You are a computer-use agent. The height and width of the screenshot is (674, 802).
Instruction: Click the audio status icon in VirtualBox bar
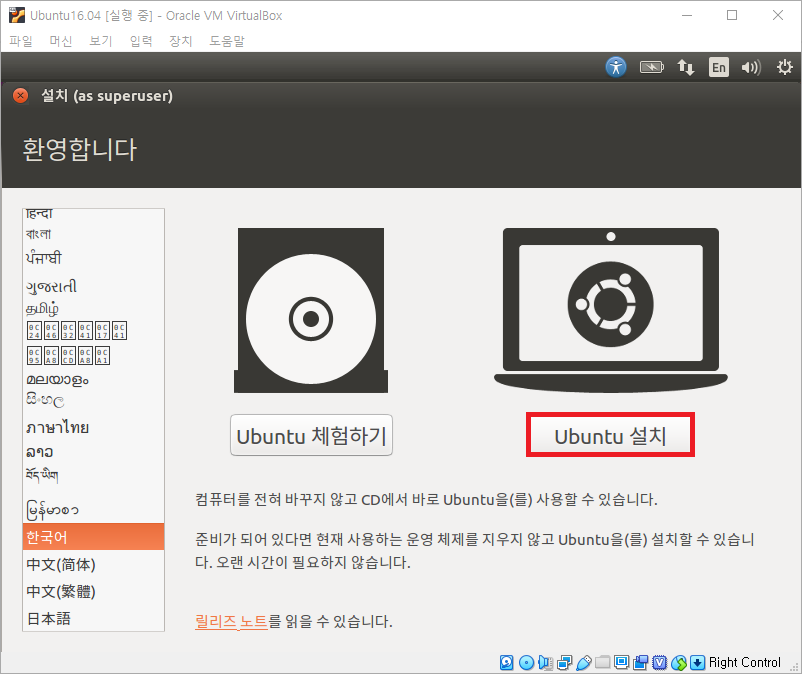pos(545,662)
